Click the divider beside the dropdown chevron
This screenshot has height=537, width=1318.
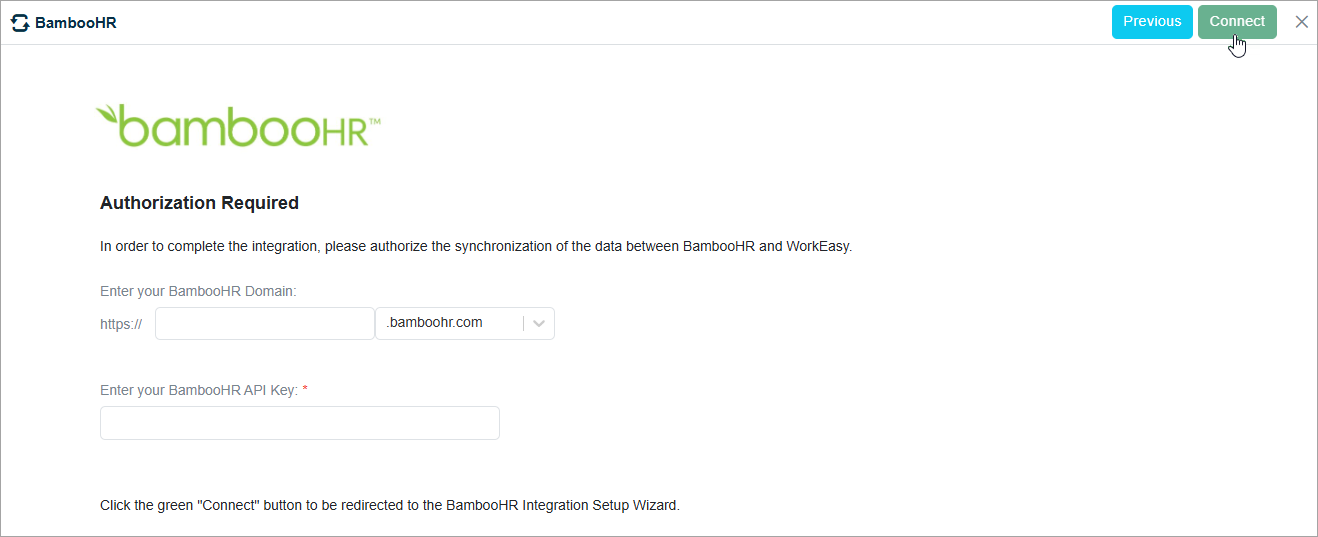pos(524,323)
